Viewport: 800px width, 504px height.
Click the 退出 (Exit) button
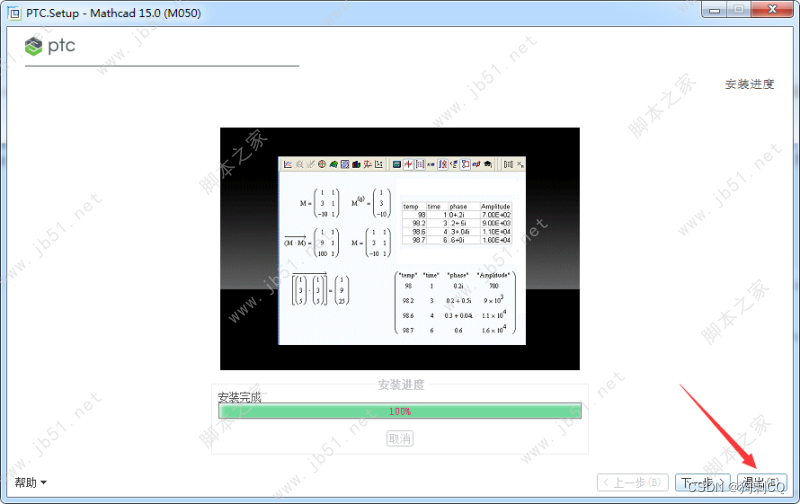pyautogui.click(x=762, y=482)
